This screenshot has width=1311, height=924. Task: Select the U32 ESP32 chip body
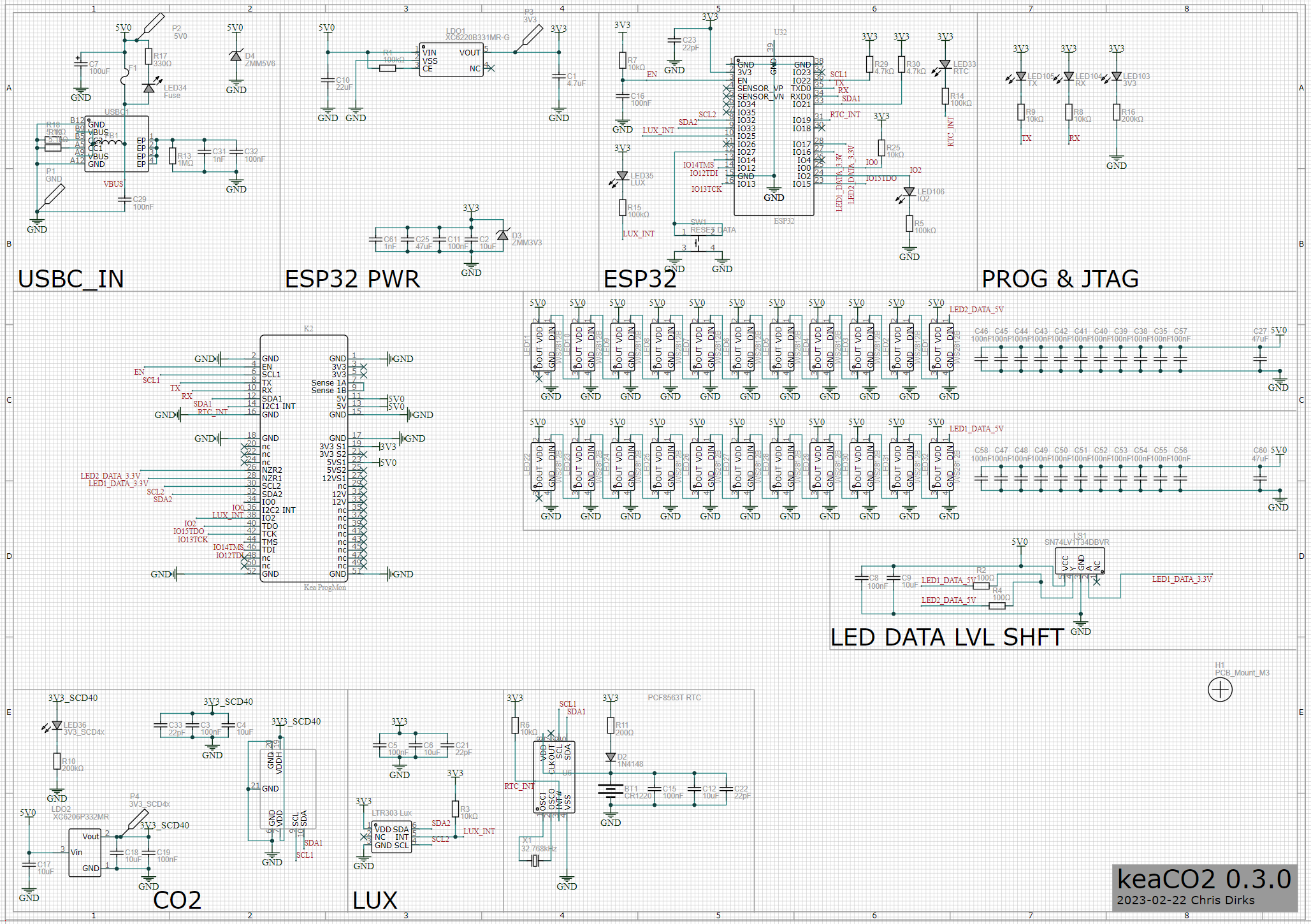coord(774,136)
